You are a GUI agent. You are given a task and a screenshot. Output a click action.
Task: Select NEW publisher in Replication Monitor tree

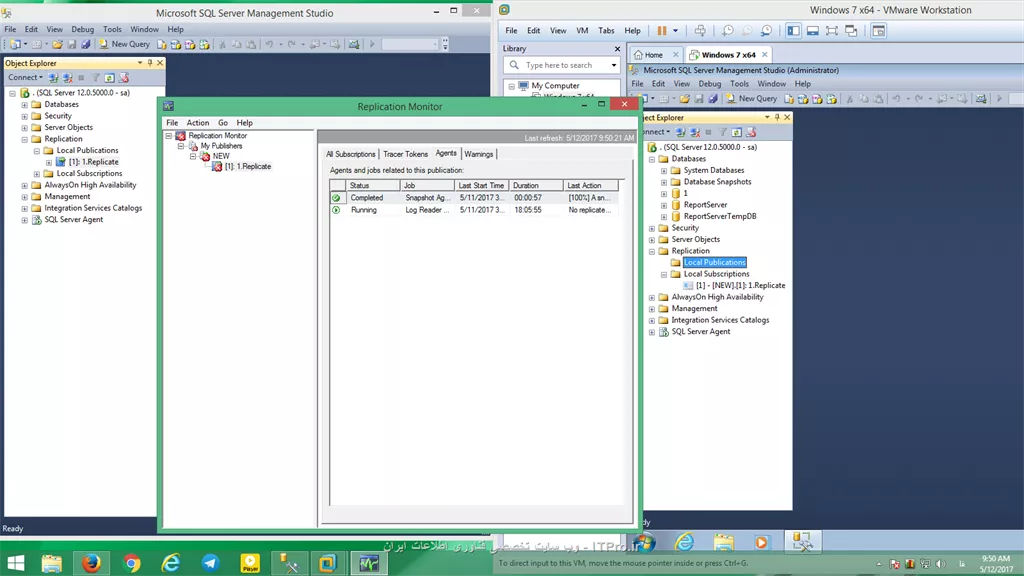pyautogui.click(x=221, y=157)
